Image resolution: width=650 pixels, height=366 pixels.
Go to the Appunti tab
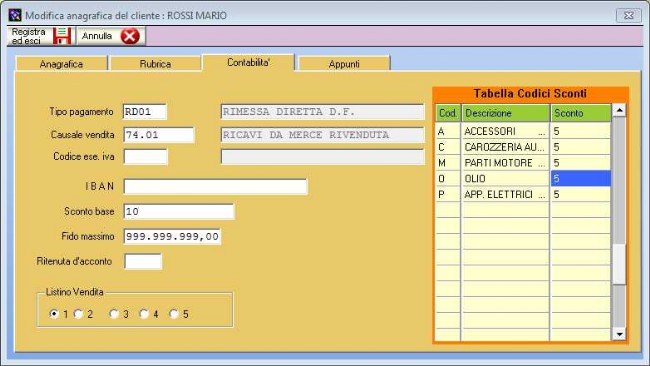coord(344,64)
